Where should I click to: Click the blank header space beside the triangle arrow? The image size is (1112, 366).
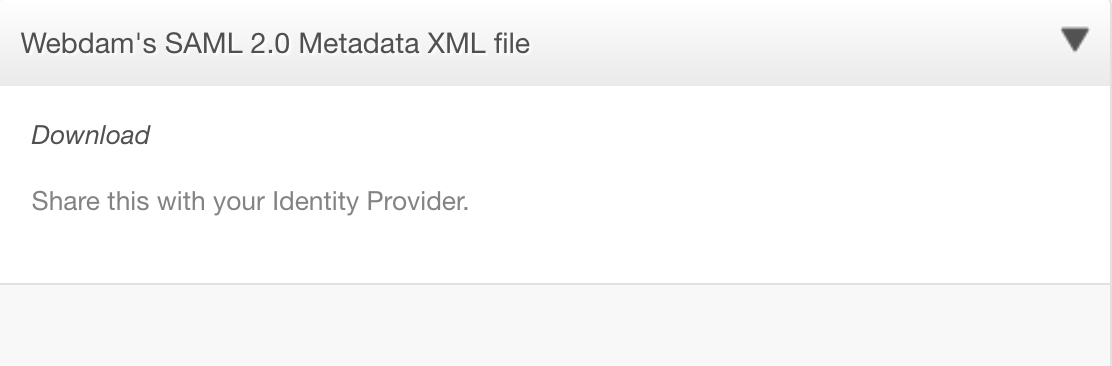[794, 43]
